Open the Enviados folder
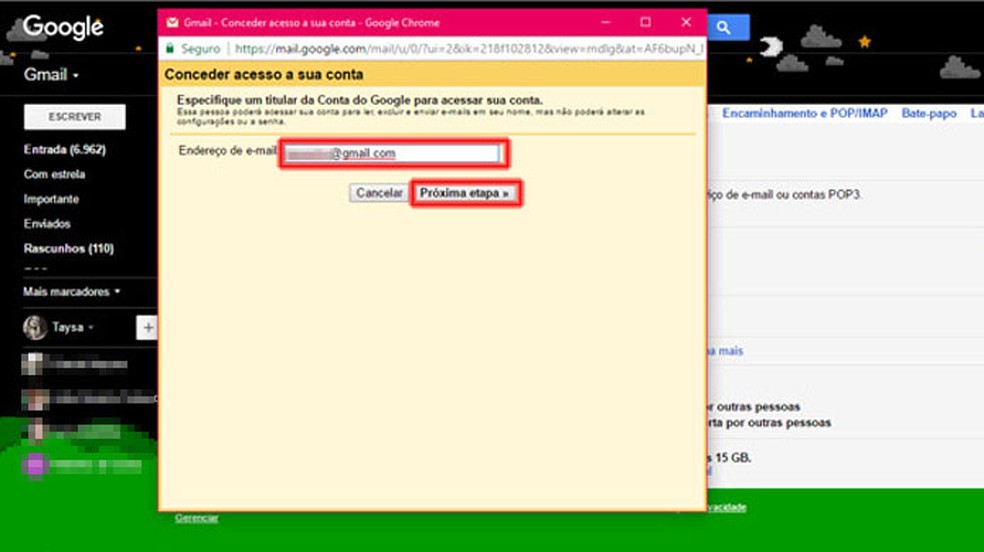 pyautogui.click(x=47, y=224)
